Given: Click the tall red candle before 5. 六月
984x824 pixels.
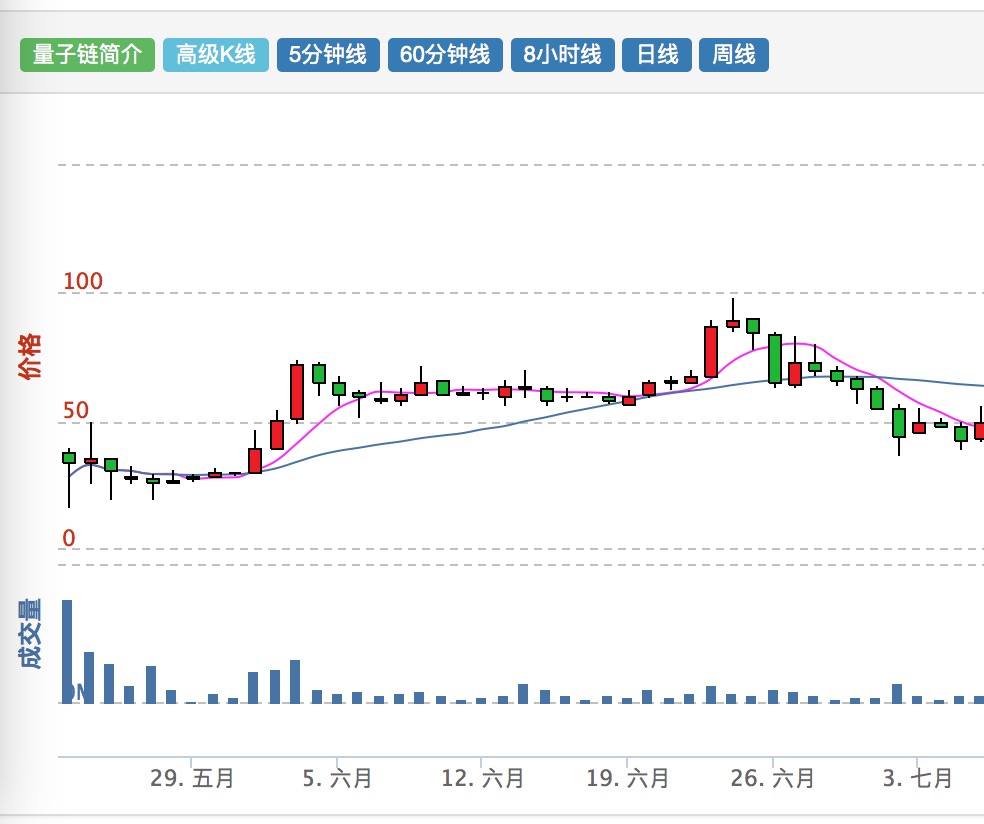Looking at the screenshot, I should tap(297, 392).
